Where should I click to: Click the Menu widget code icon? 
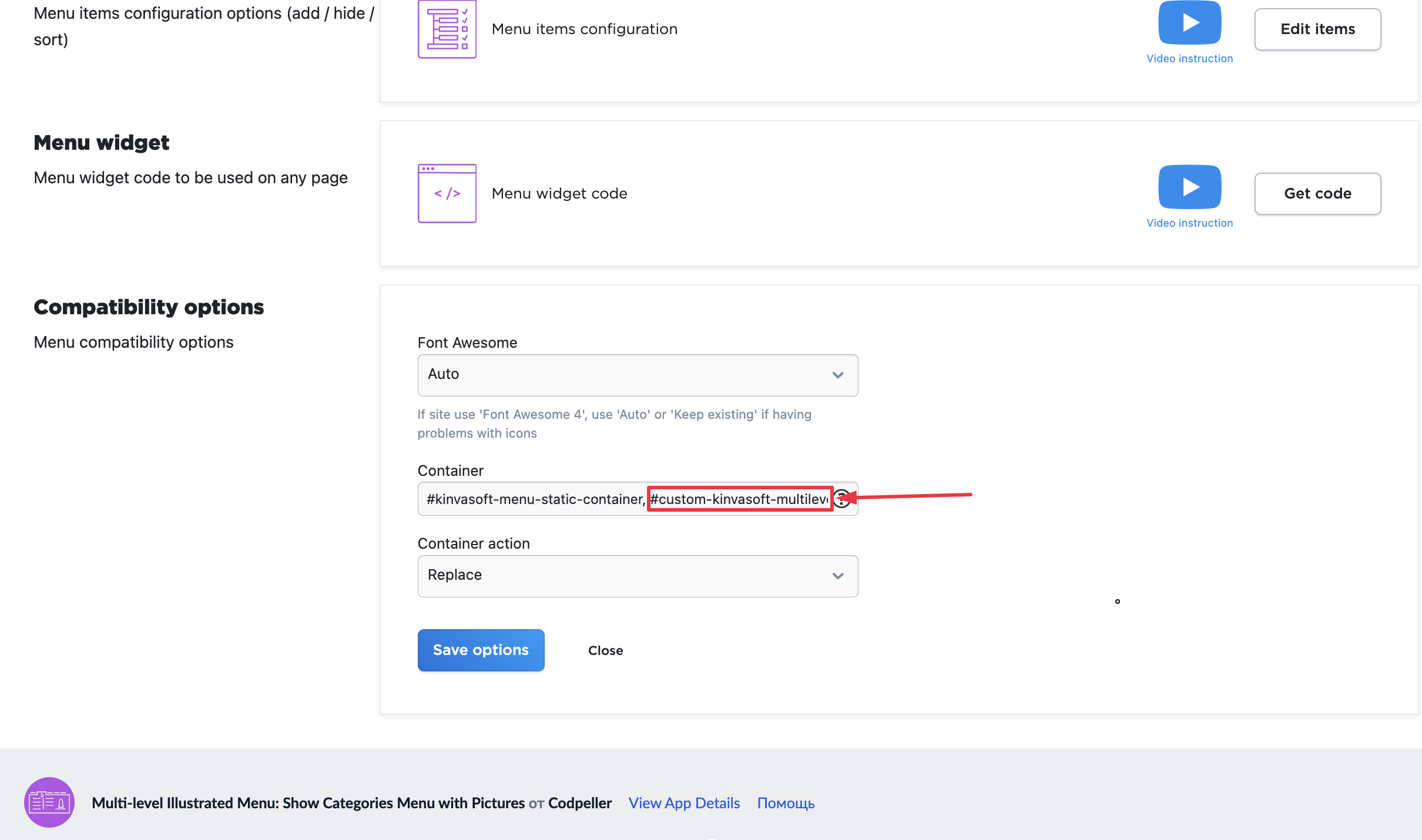click(447, 193)
